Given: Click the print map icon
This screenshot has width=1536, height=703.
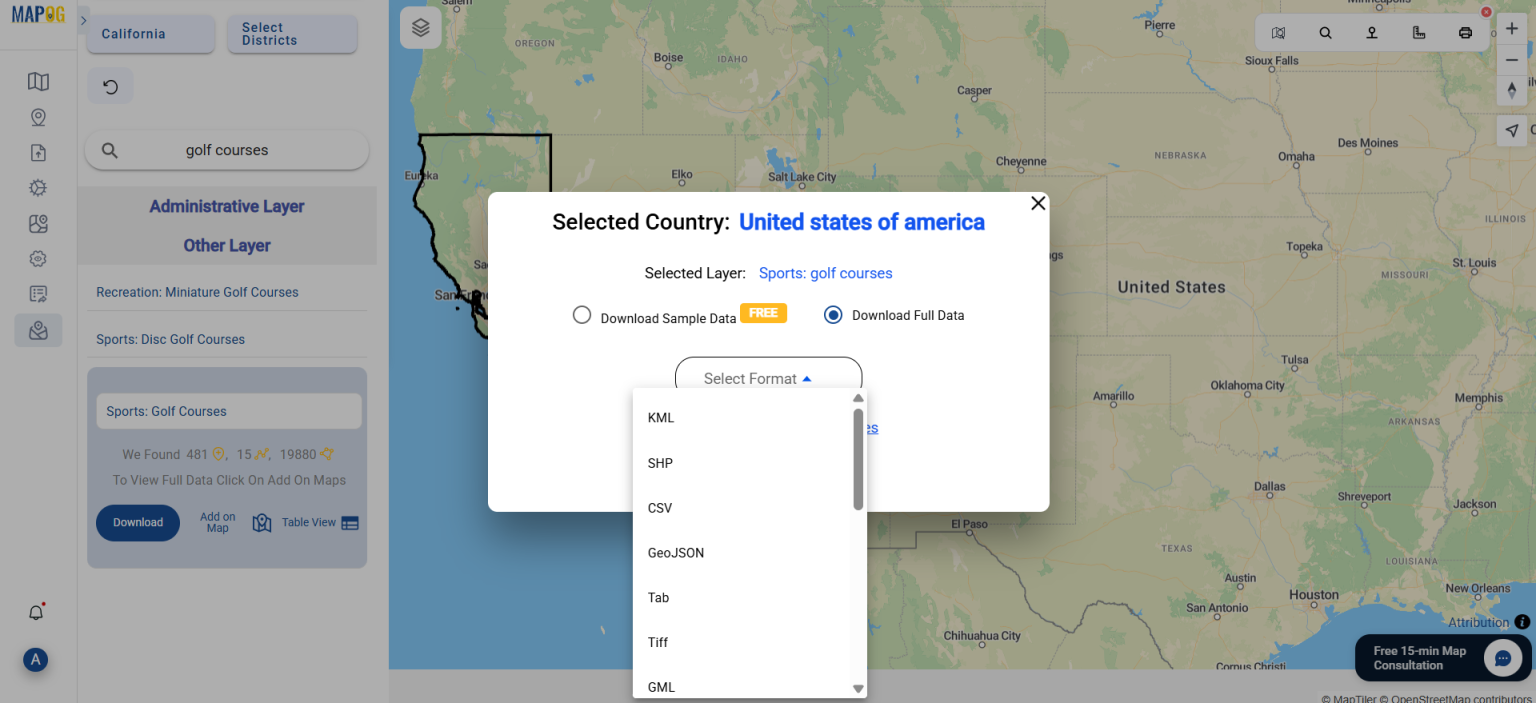Looking at the screenshot, I should (x=1465, y=32).
